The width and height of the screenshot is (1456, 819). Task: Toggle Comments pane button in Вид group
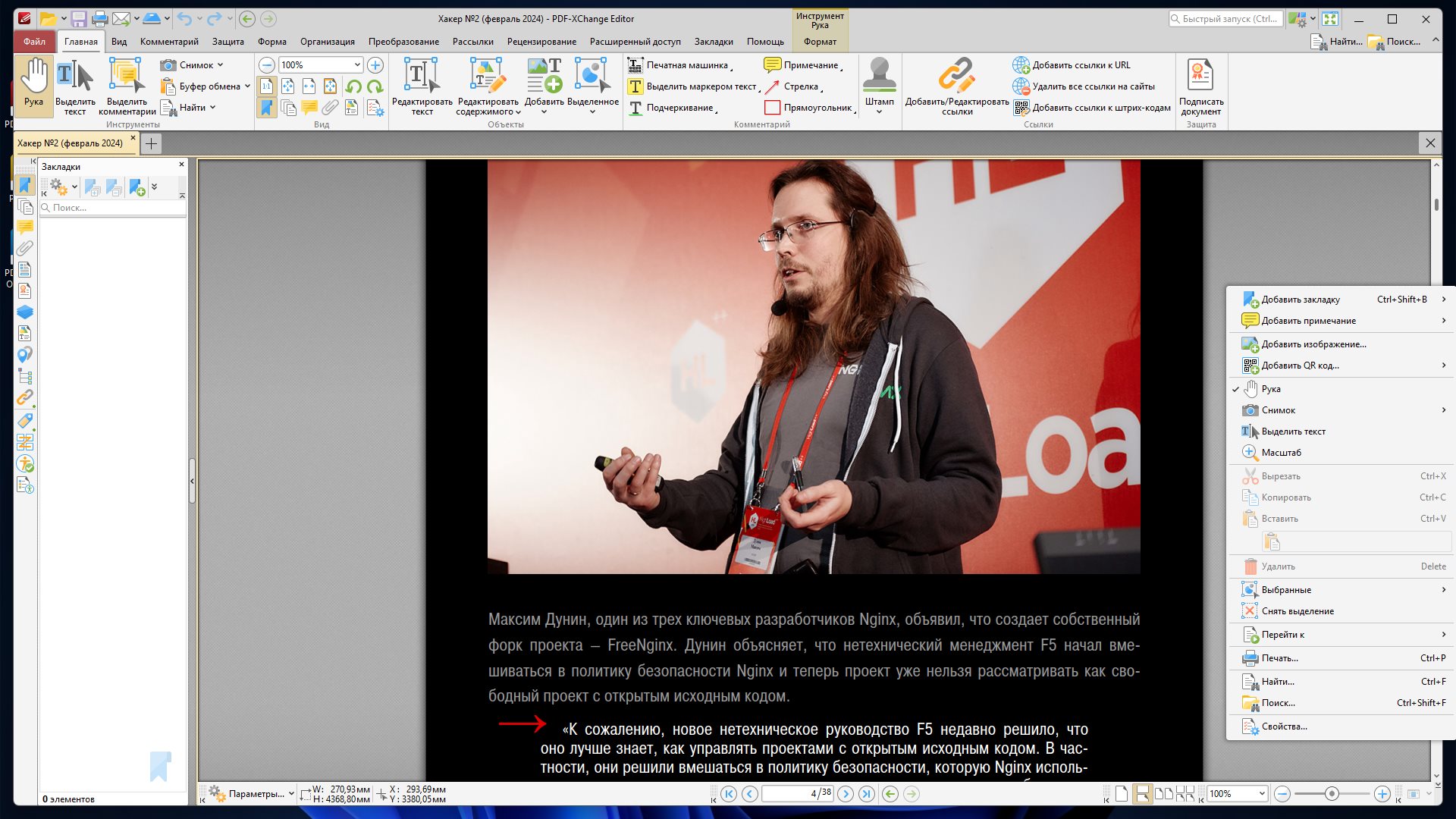309,108
